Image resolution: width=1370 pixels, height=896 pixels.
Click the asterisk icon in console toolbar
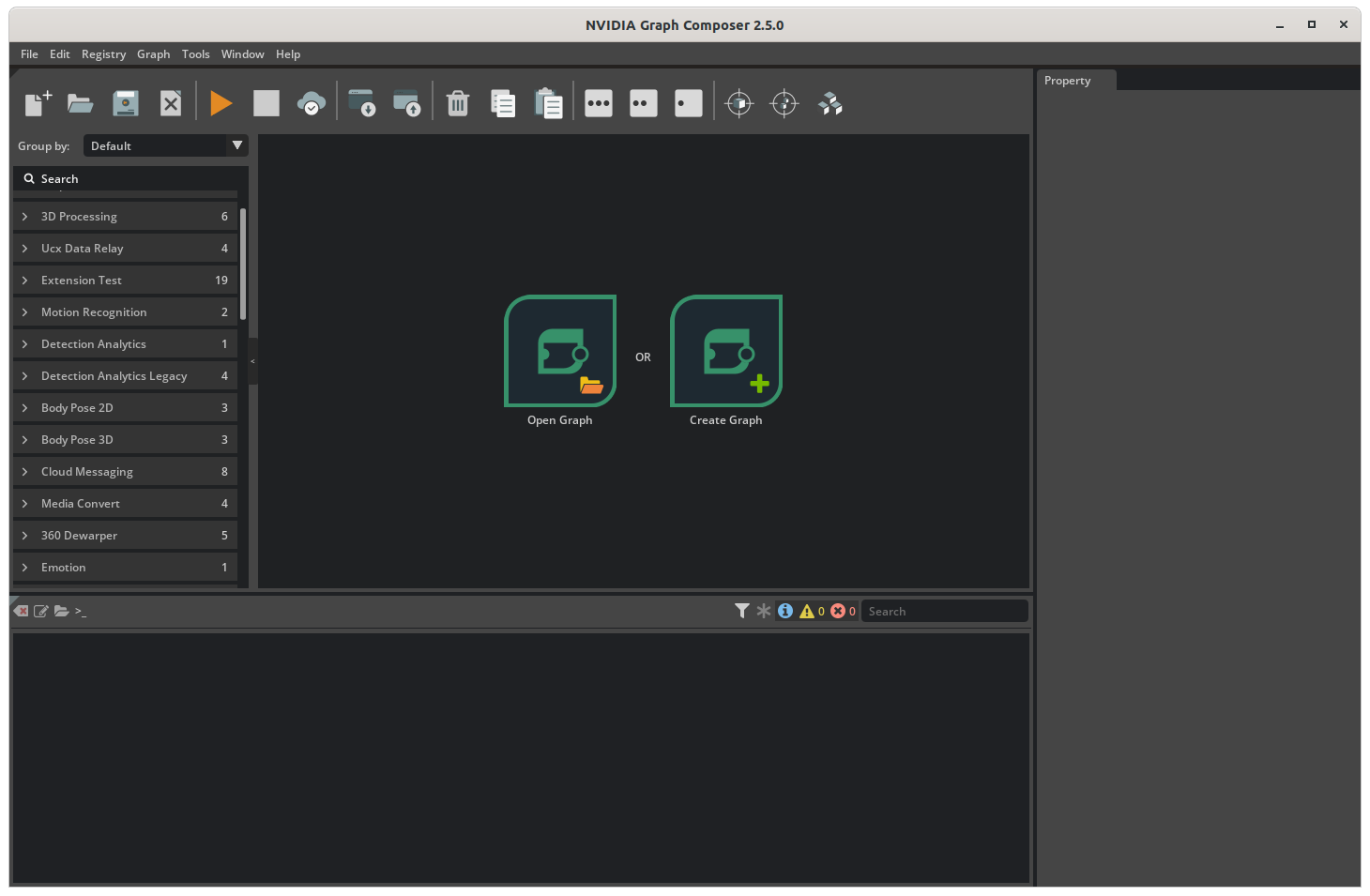(x=764, y=611)
